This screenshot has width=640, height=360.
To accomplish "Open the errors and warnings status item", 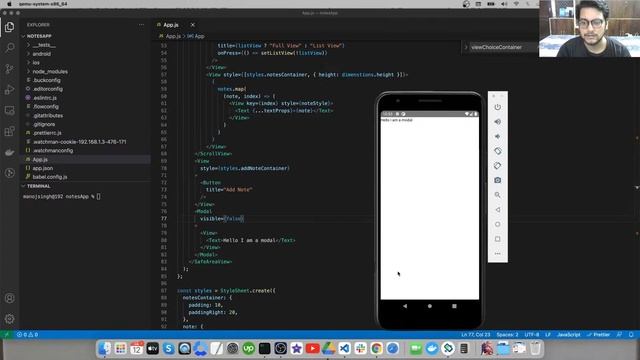I will coord(27,335).
